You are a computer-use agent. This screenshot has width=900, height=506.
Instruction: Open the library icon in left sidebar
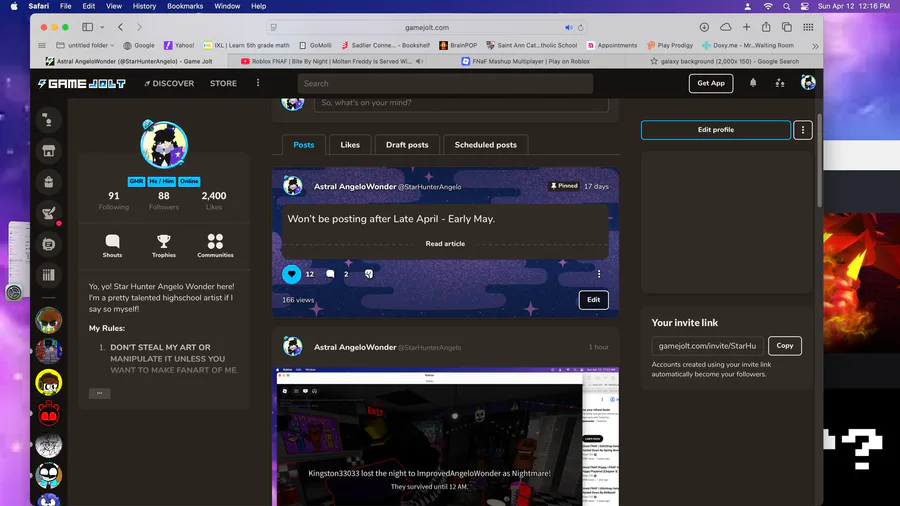(49, 275)
